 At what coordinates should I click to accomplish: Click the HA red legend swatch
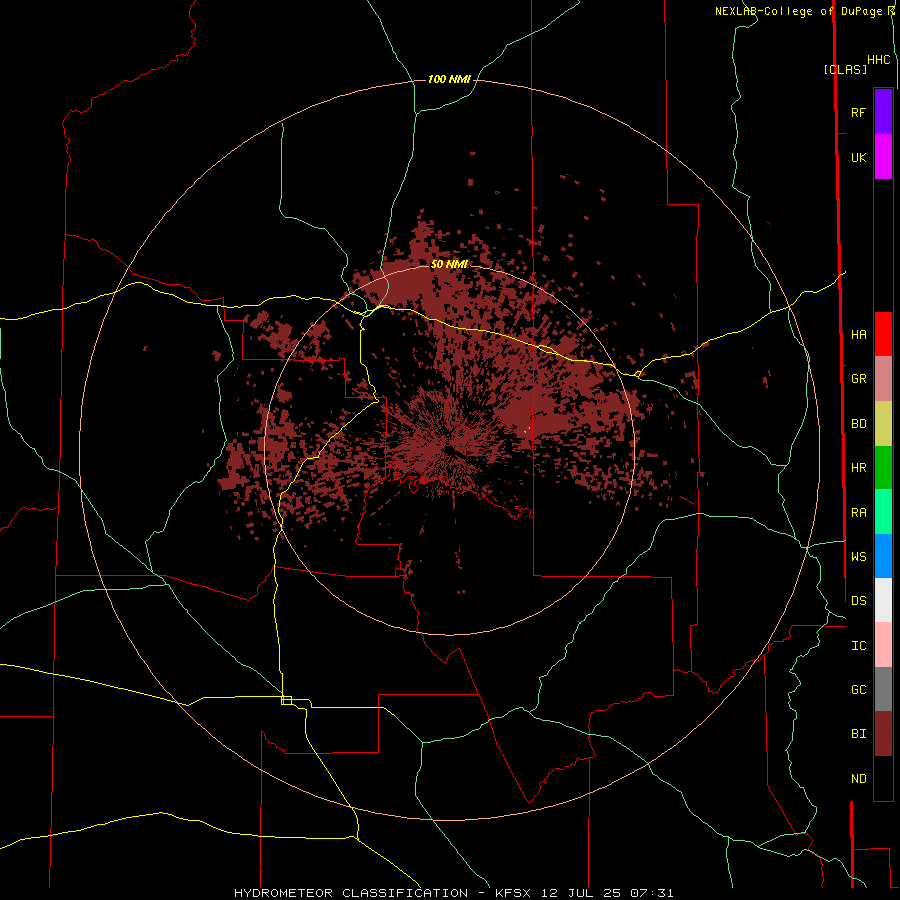click(883, 334)
